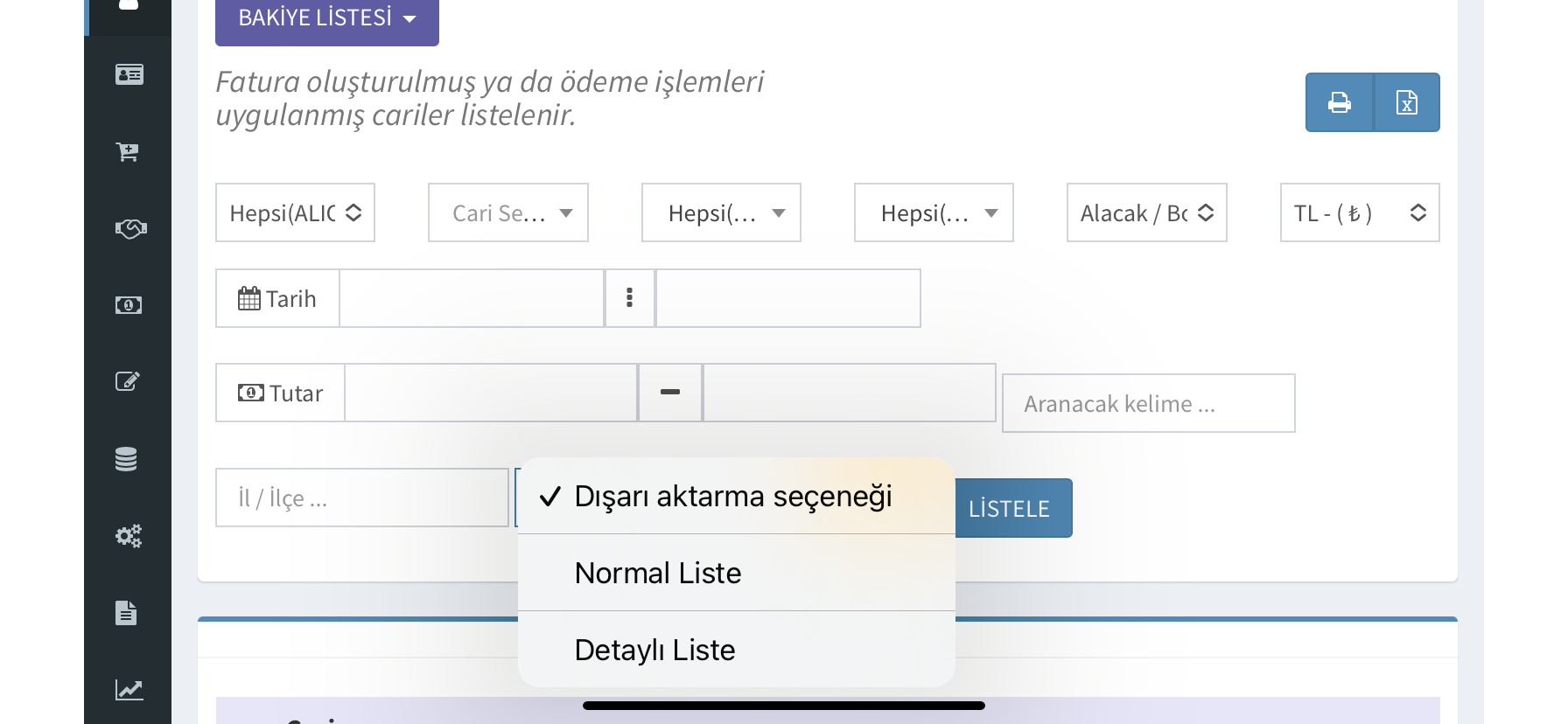Open the Alacak / Borç selector
The image size is (1568, 724).
[1146, 212]
